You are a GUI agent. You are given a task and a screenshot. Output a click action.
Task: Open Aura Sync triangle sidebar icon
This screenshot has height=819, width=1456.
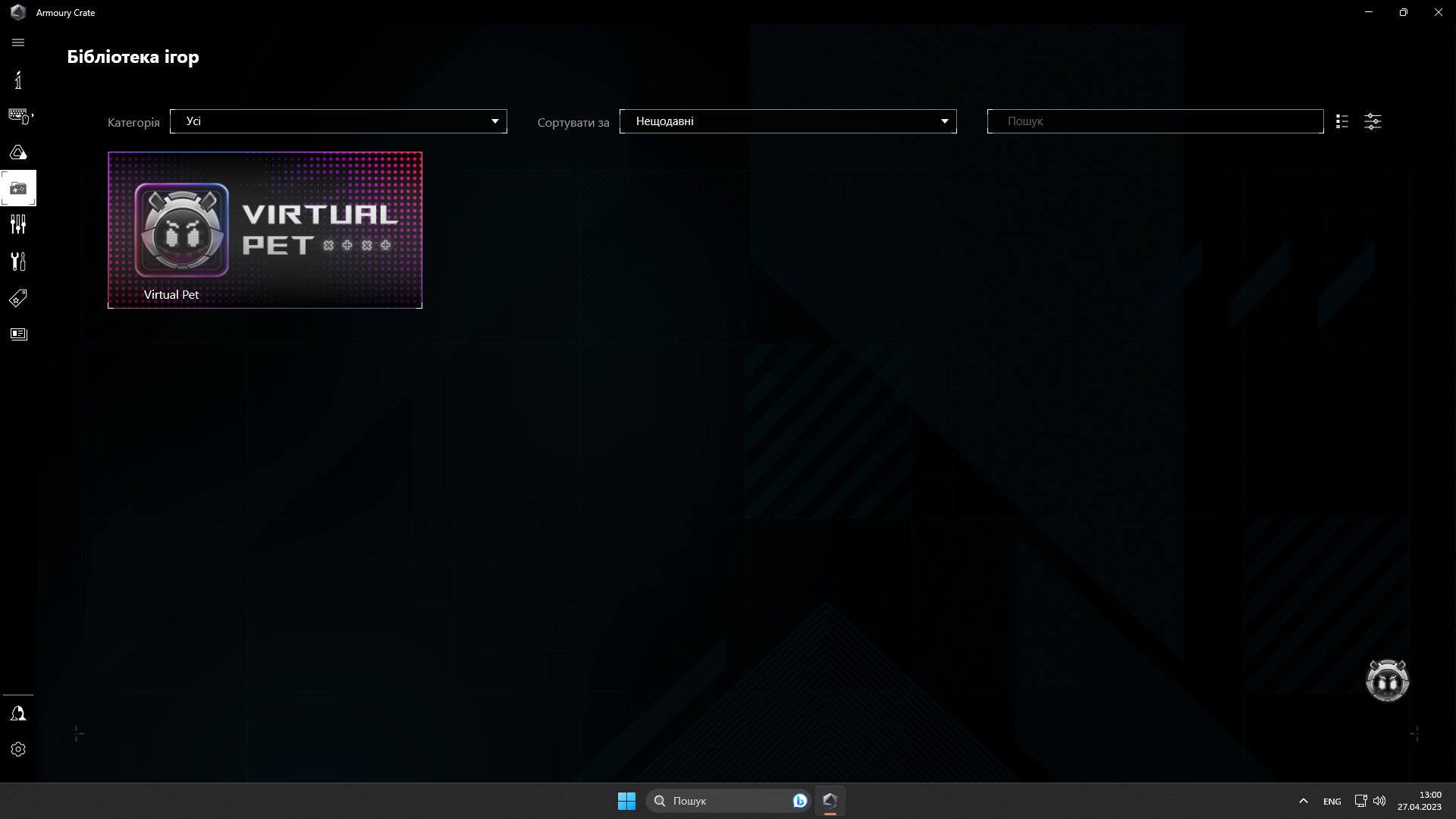click(x=18, y=152)
